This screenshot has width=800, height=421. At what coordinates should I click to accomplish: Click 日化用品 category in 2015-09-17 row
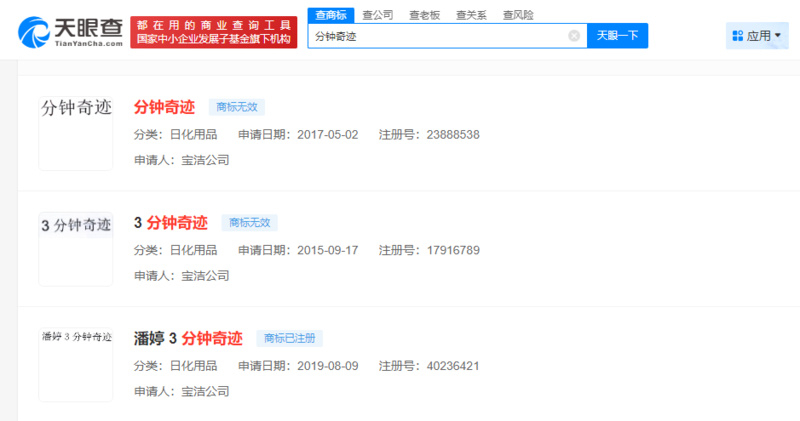pyautogui.click(x=193, y=251)
